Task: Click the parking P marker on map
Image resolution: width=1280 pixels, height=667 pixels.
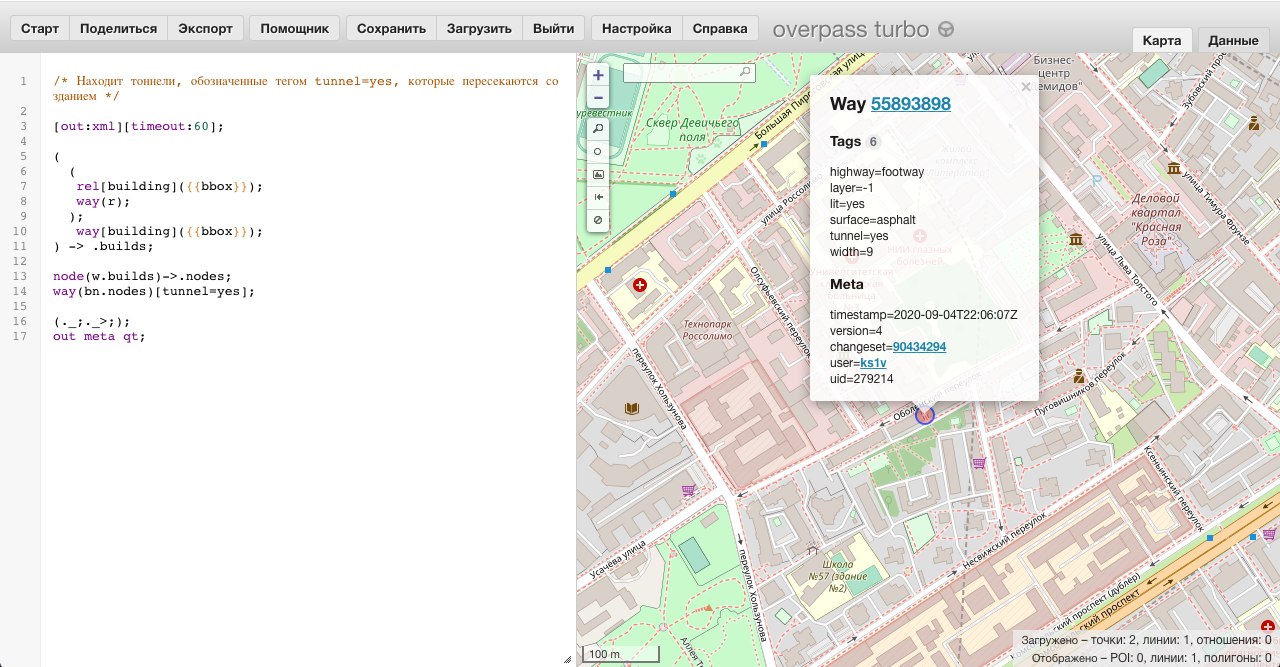Action: (1097, 180)
